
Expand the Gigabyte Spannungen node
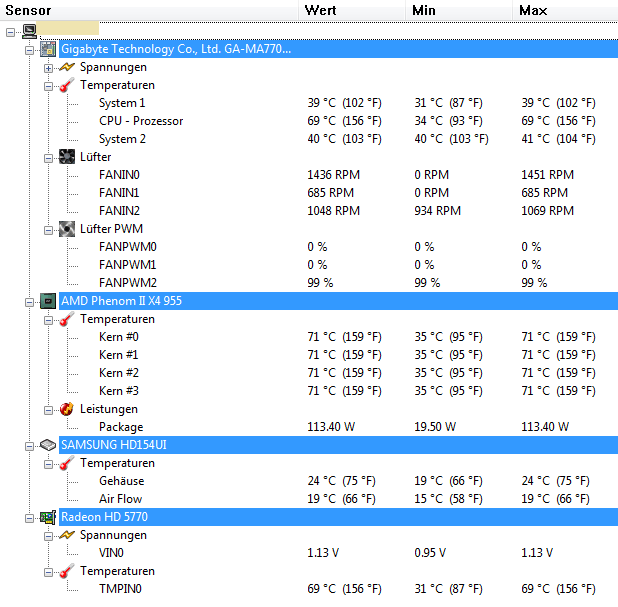[x=48, y=69]
